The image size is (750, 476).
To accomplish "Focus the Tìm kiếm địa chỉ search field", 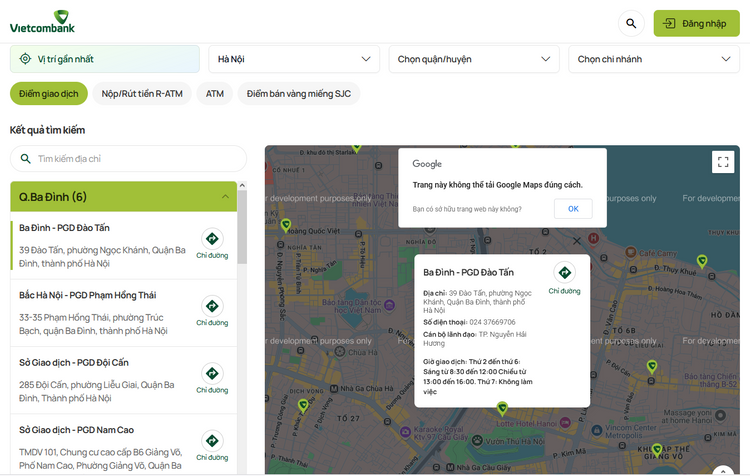I will click(128, 158).
